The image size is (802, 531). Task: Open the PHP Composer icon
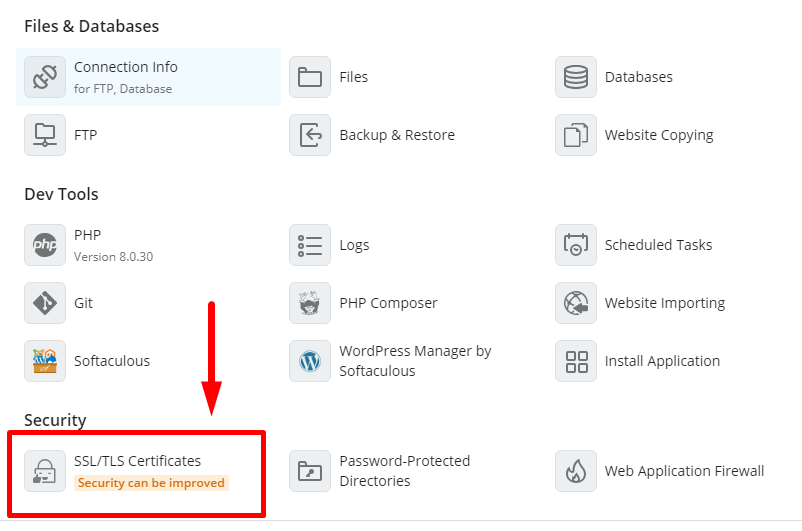click(x=310, y=303)
